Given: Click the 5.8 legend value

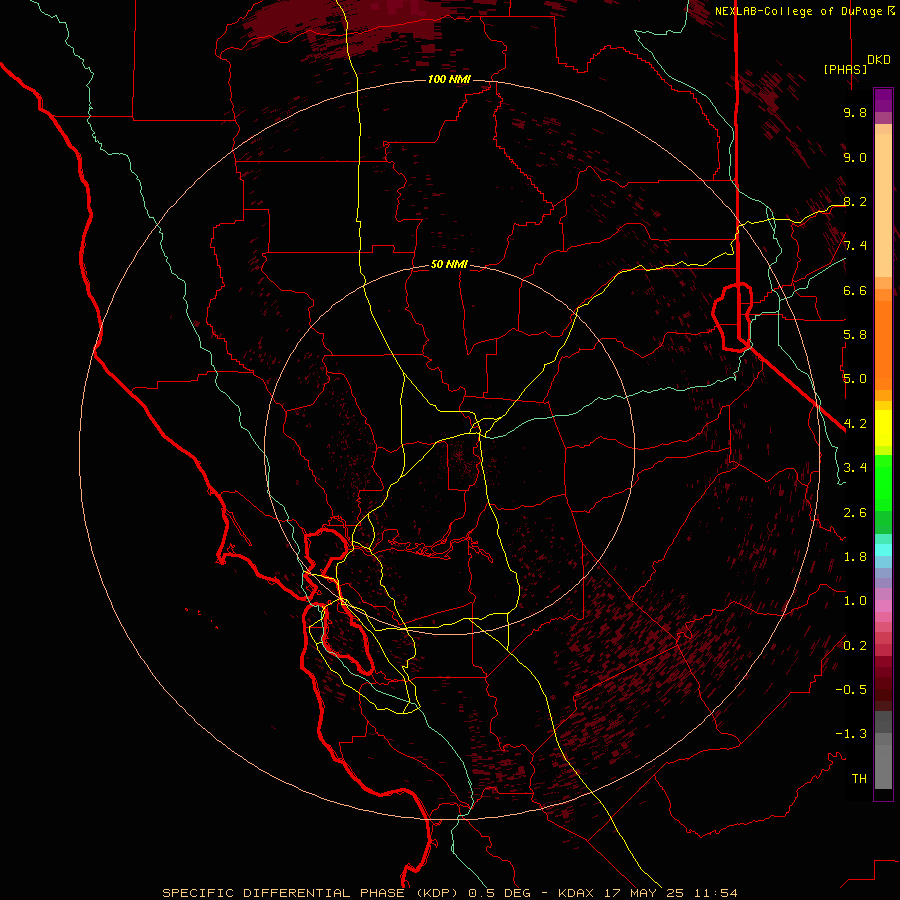Looking at the screenshot, I should point(855,335).
